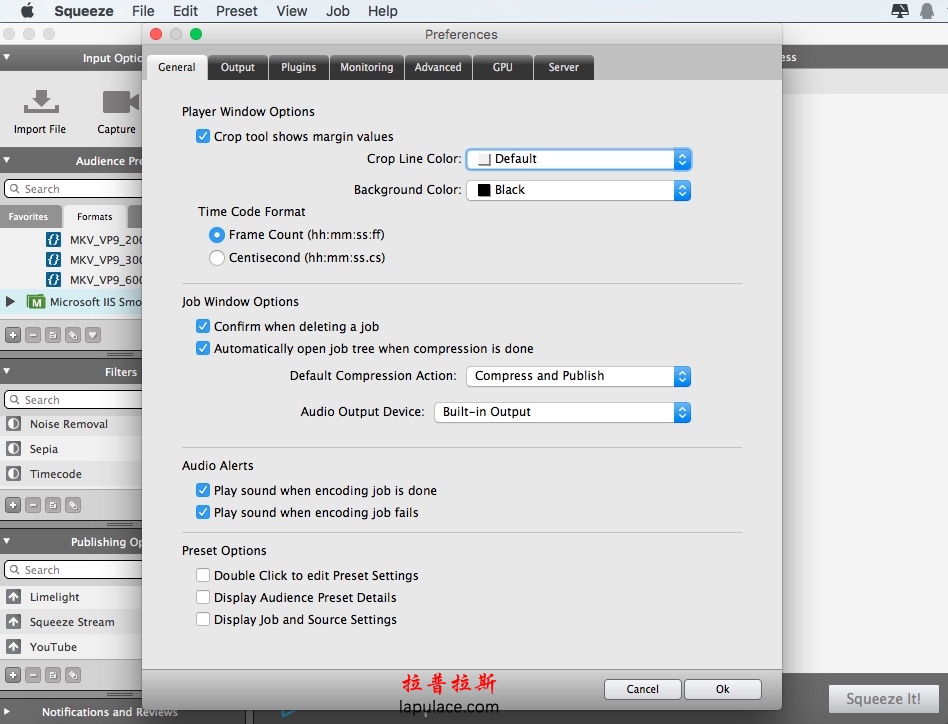Image resolution: width=948 pixels, height=724 pixels.
Task: Toggle Automatically open job tree option
Action: (x=203, y=349)
